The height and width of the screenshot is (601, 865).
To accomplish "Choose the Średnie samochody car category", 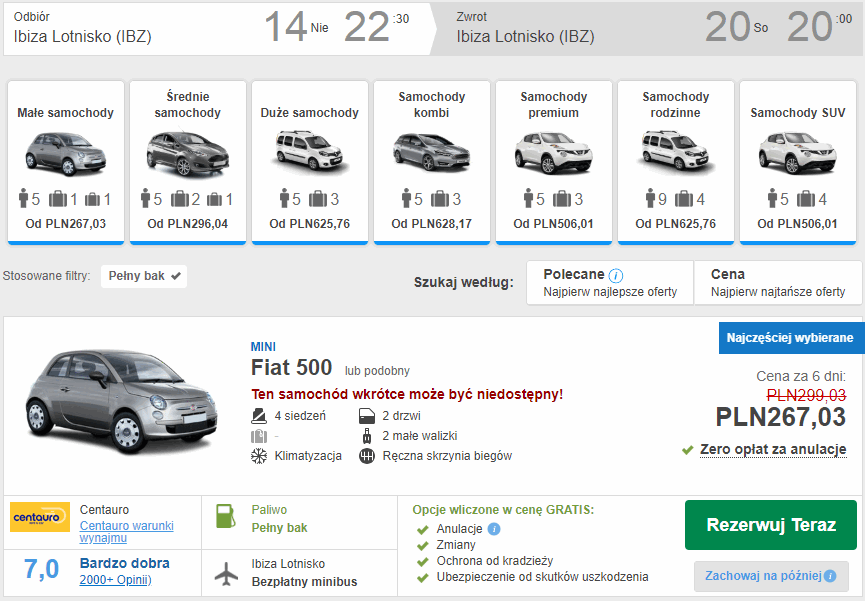I will click(188, 161).
